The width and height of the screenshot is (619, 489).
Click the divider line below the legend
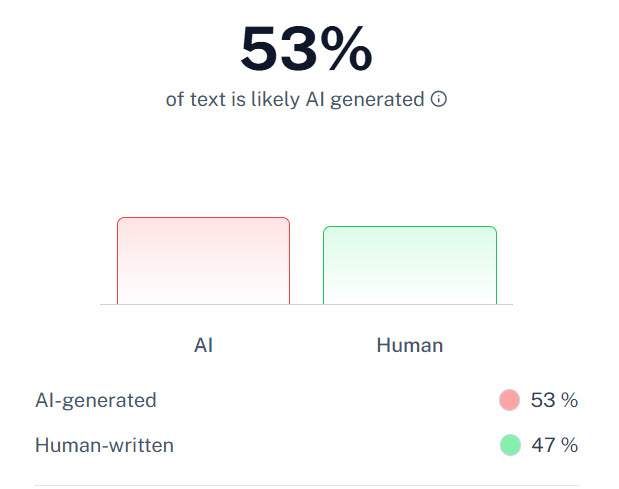pos(306,486)
